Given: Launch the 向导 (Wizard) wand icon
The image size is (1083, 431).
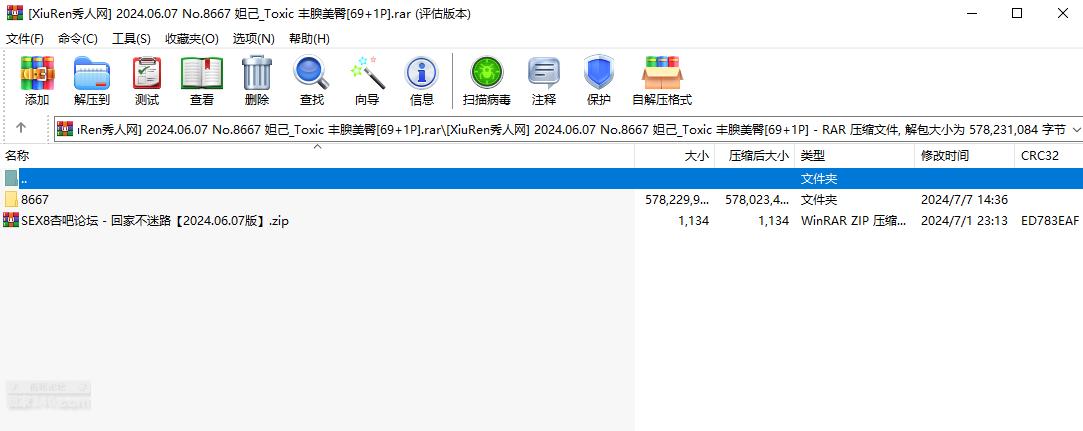Looking at the screenshot, I should [x=367, y=73].
